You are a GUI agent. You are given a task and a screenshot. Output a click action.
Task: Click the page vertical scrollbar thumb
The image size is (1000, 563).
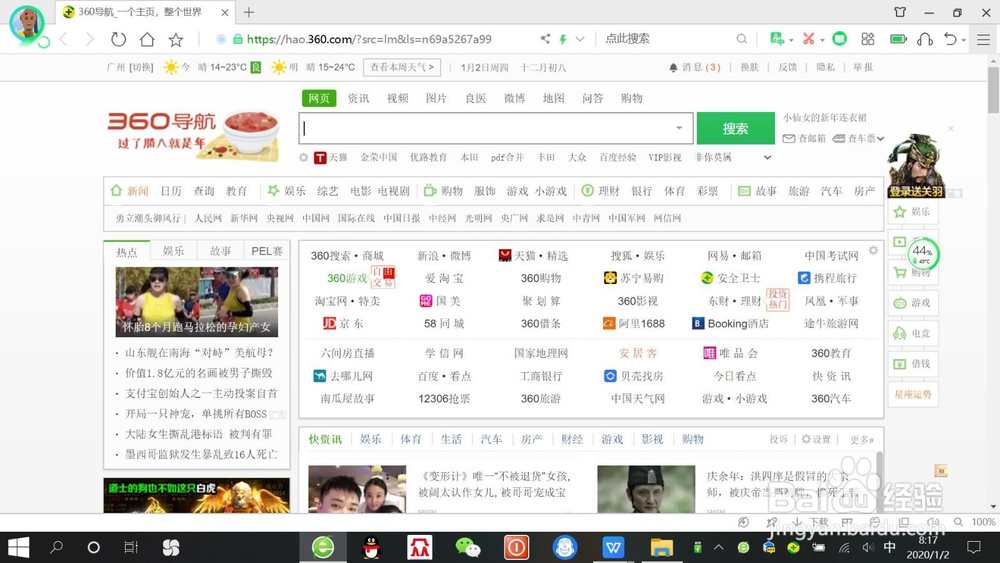click(993, 91)
